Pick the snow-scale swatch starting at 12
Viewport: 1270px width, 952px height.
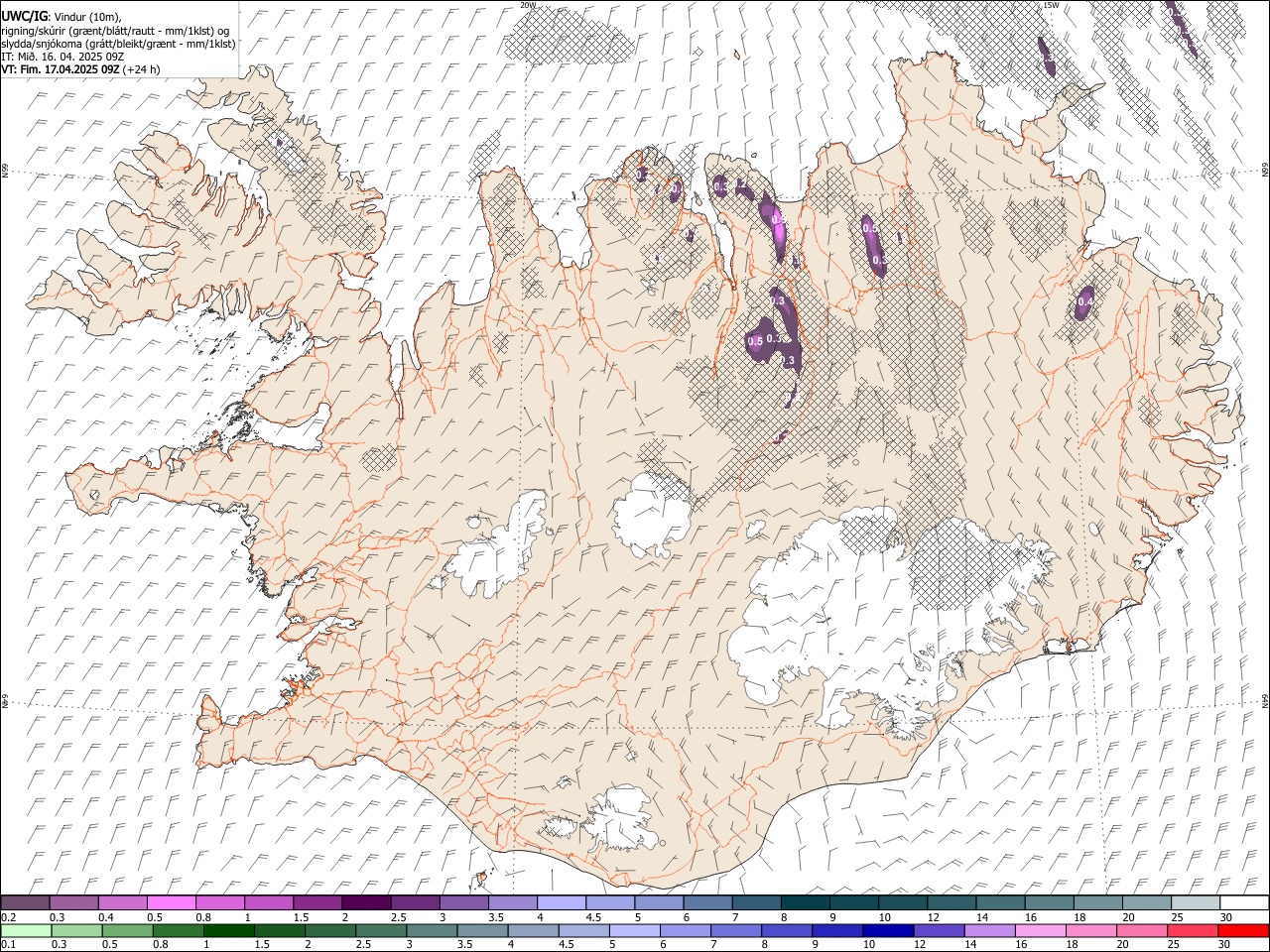tap(952, 902)
